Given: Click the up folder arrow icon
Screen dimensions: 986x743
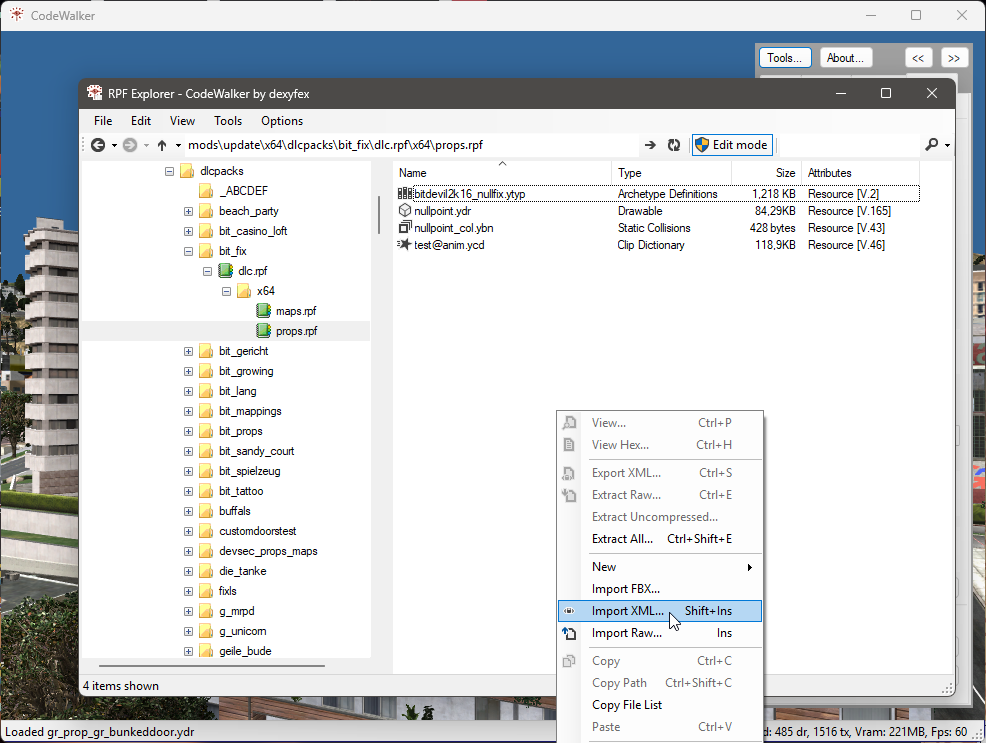Looking at the screenshot, I should coord(161,145).
